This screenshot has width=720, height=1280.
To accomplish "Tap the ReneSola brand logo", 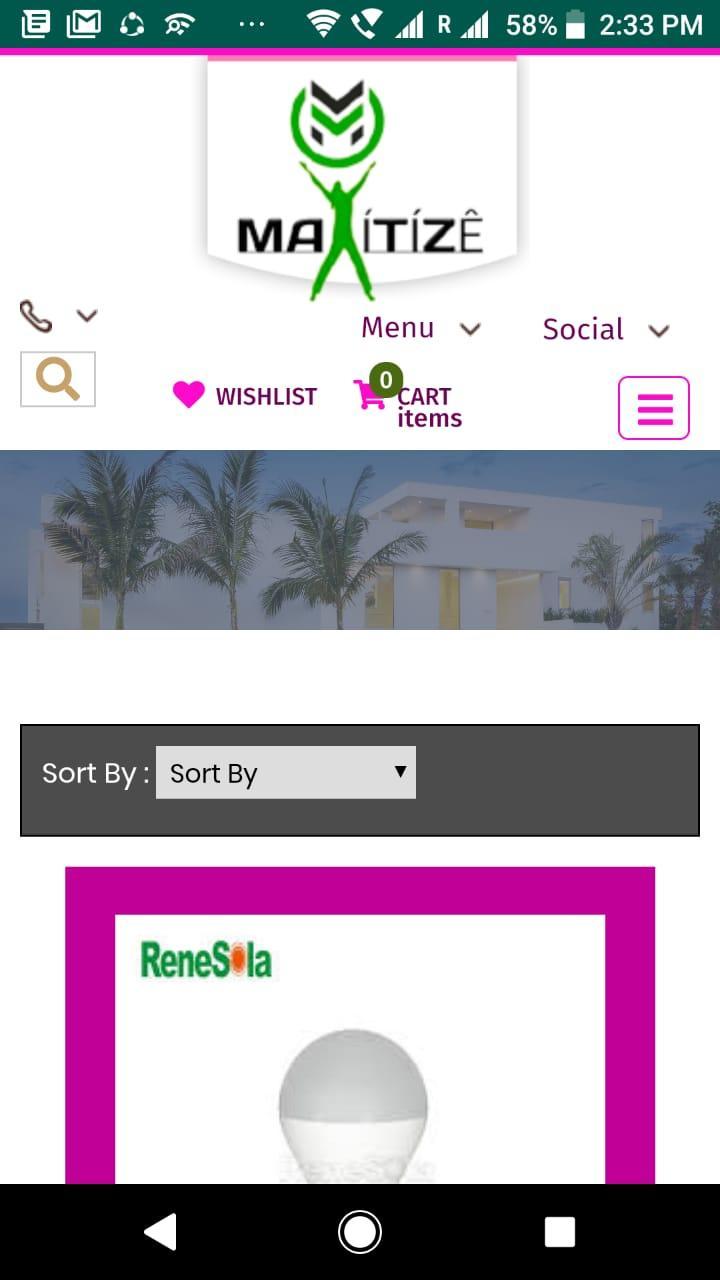I will click(x=206, y=959).
